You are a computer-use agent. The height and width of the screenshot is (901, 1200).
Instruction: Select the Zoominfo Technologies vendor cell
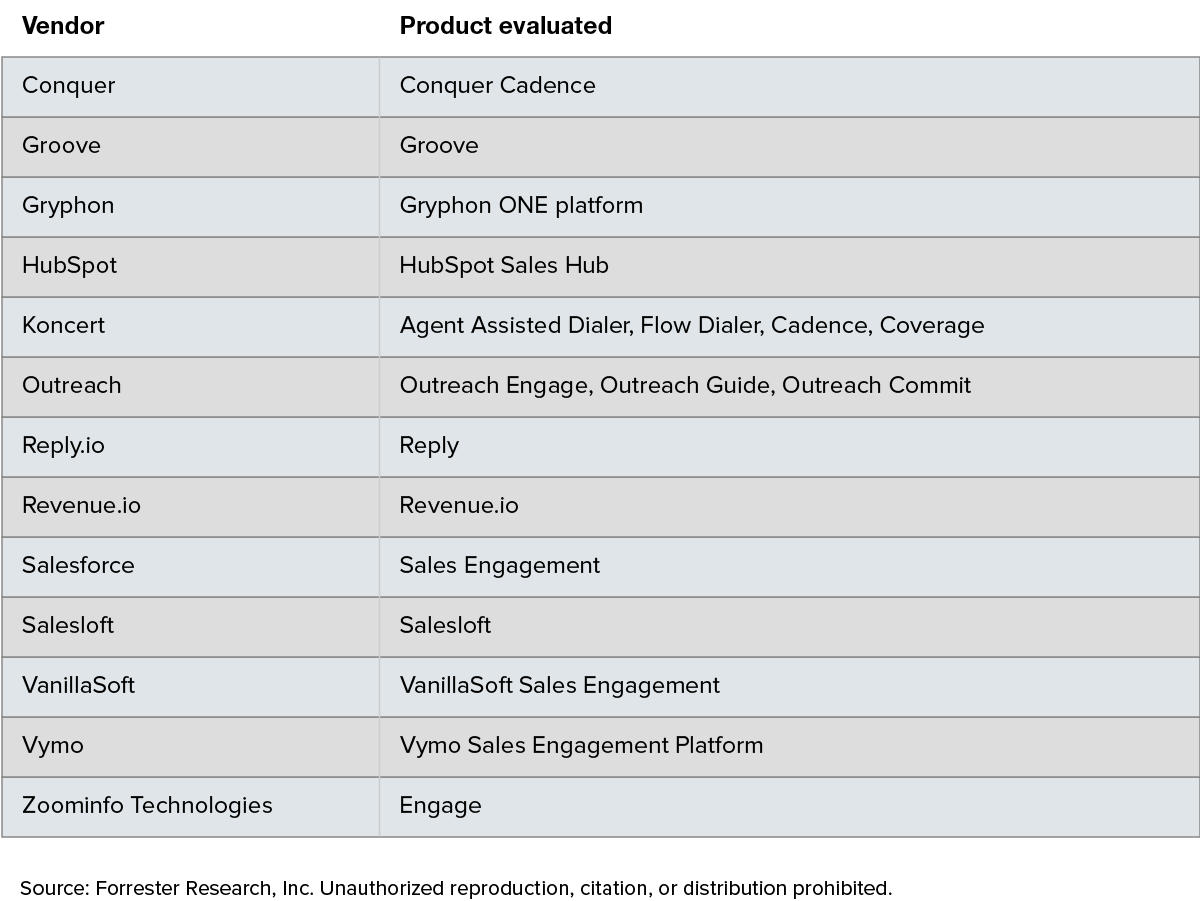point(190,807)
